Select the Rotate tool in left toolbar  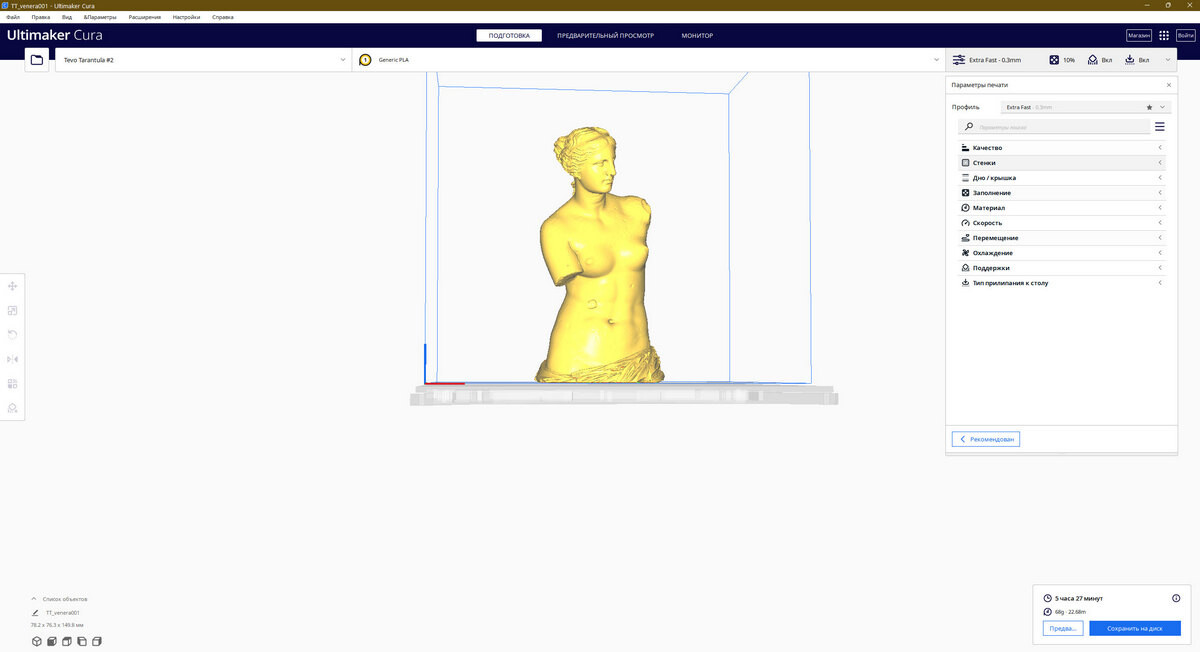(13, 335)
